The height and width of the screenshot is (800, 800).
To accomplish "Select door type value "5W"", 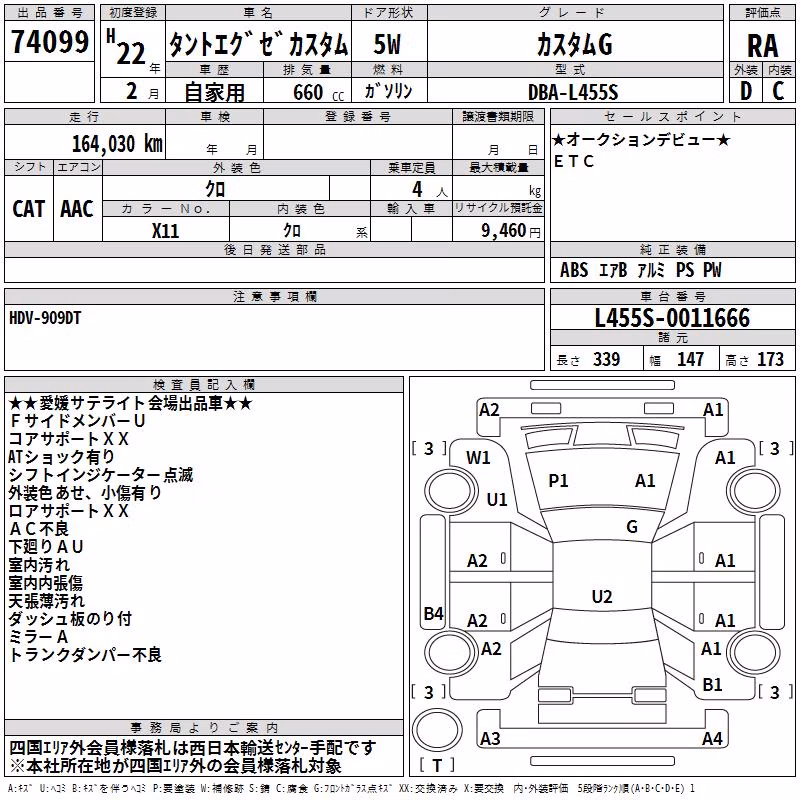I will [387, 44].
